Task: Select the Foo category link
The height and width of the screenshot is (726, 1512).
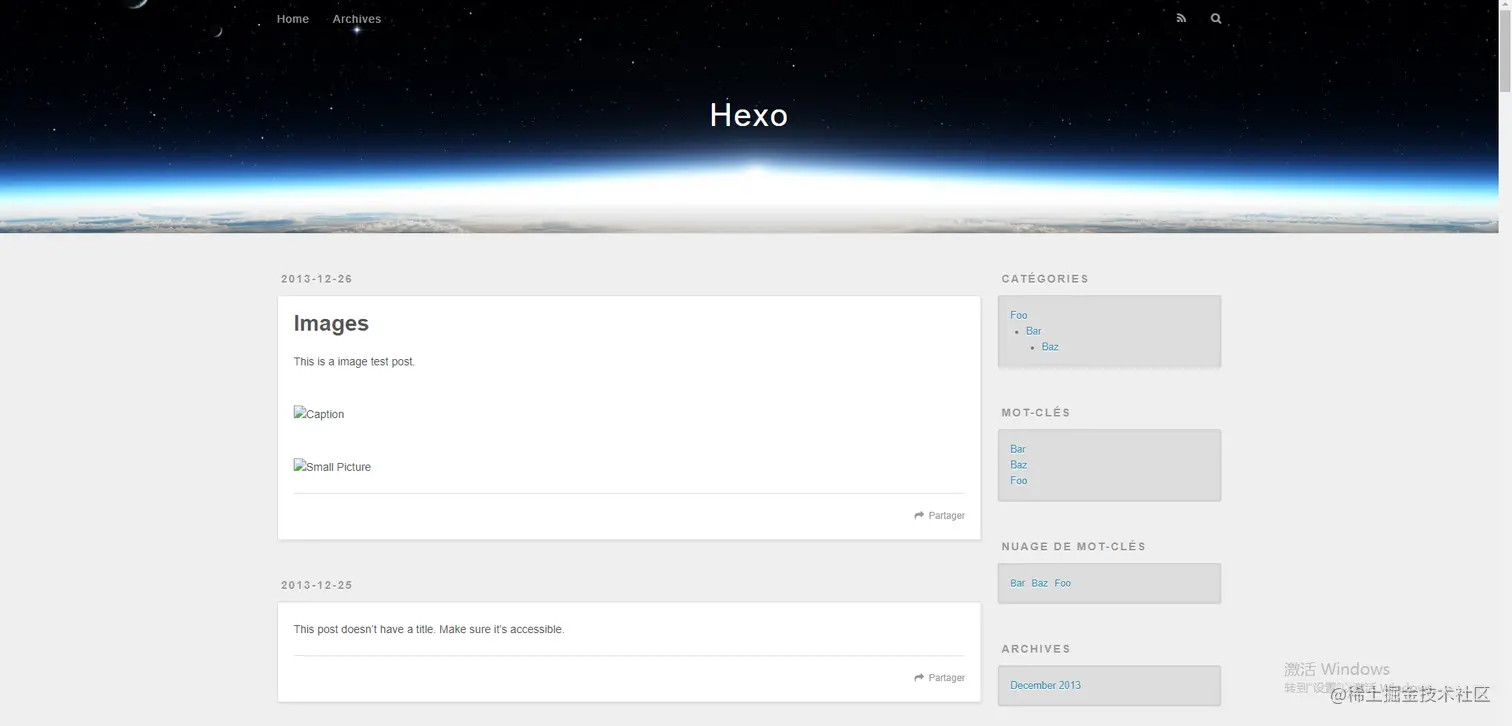Action: tap(1018, 315)
